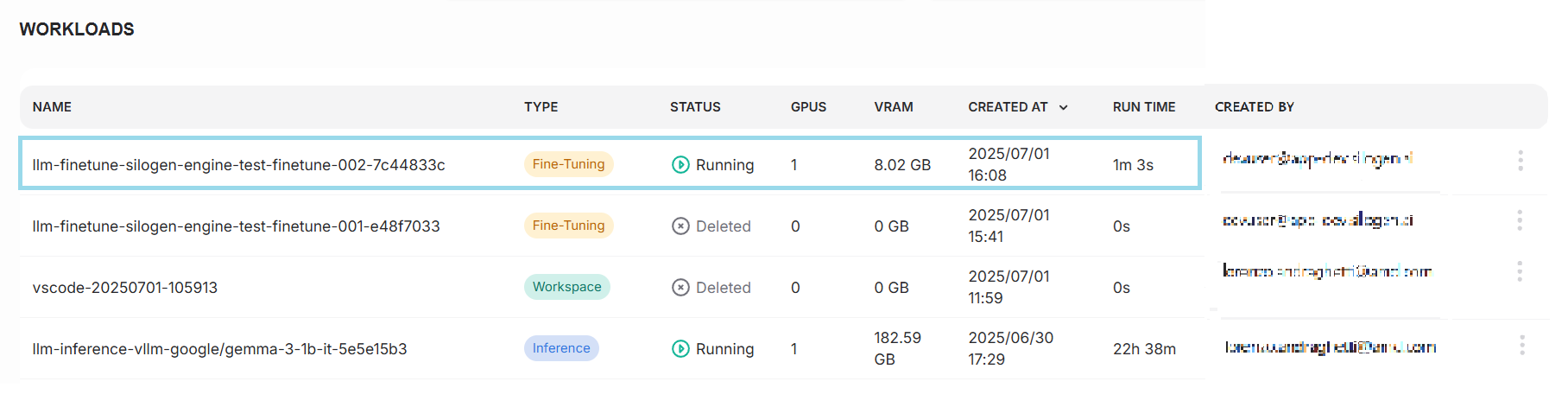1568x407 pixels.
Task: Click Running status icon on gemma inference row
Action: [x=680, y=349]
